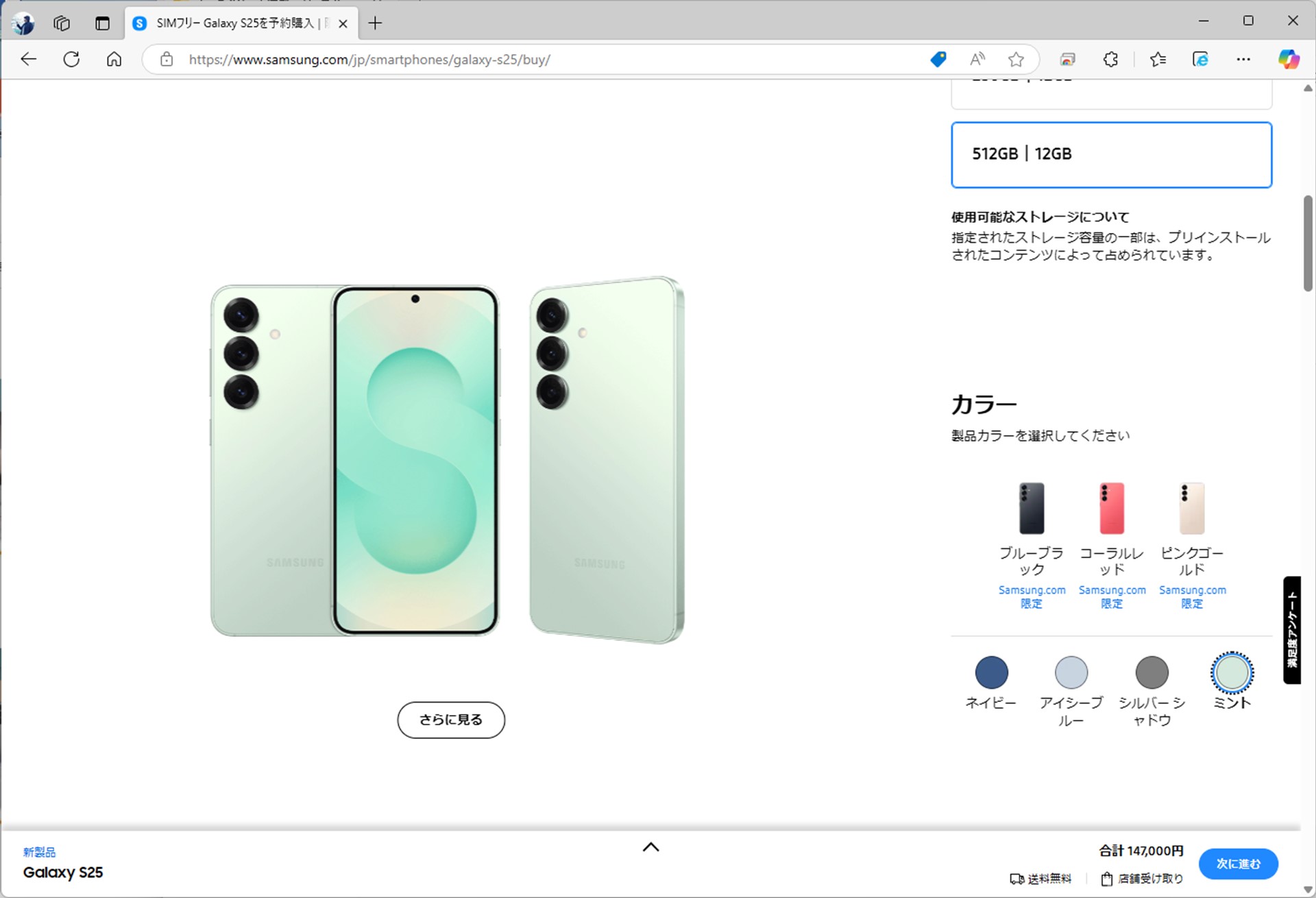Minimize the browser window
This screenshot has height=898, width=1316.
tap(1204, 21)
